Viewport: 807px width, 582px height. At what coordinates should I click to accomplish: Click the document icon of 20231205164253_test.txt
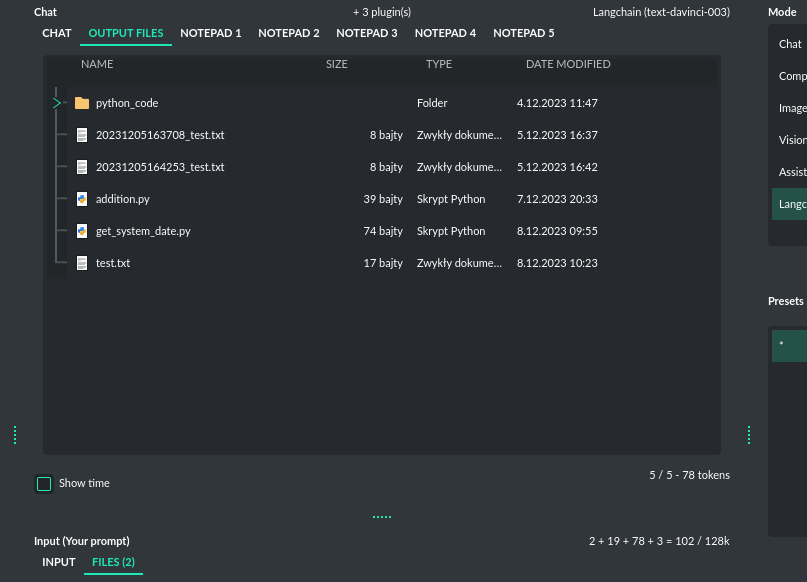pos(81,166)
